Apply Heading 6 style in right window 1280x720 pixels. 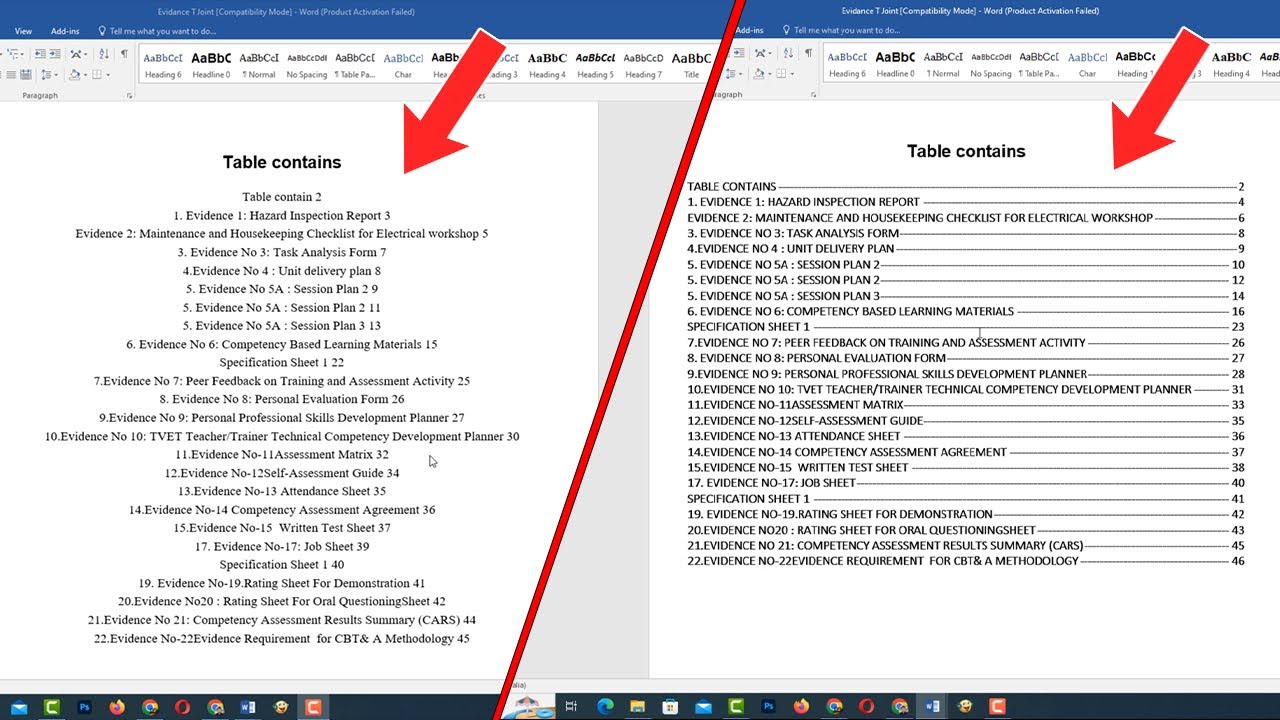coord(847,64)
